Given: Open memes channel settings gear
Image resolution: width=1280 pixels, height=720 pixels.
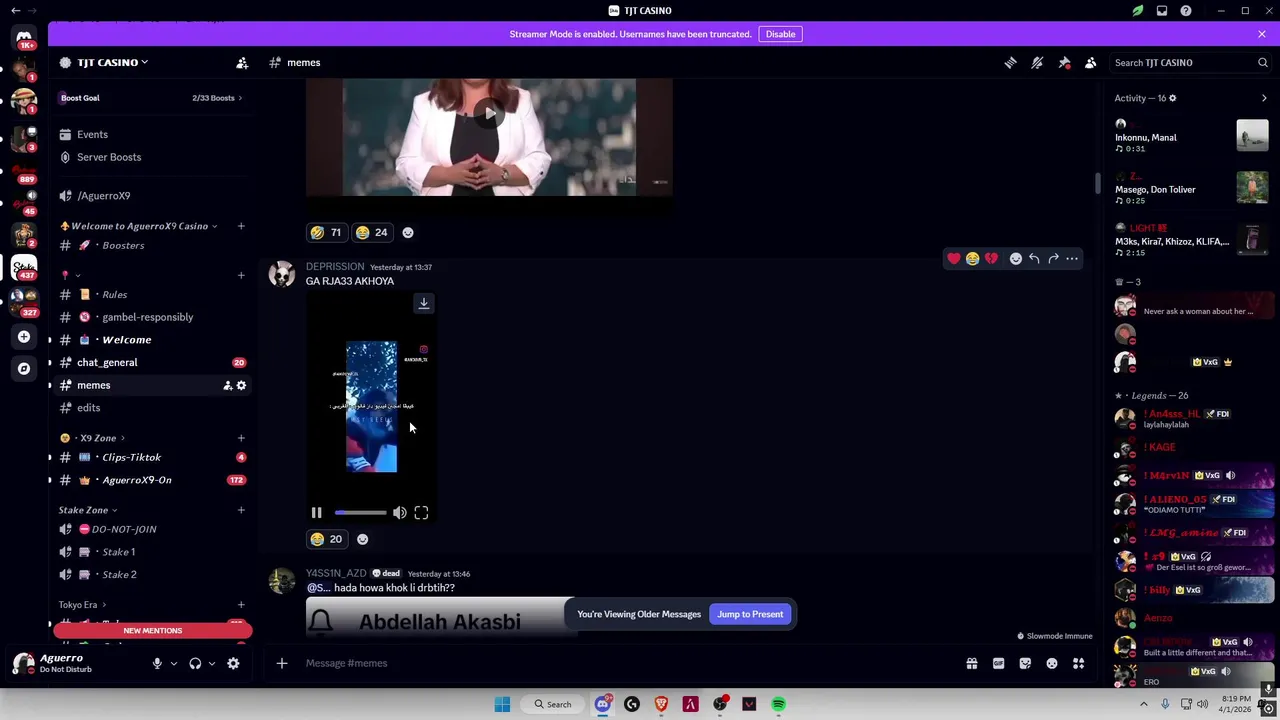Looking at the screenshot, I should 241,385.
